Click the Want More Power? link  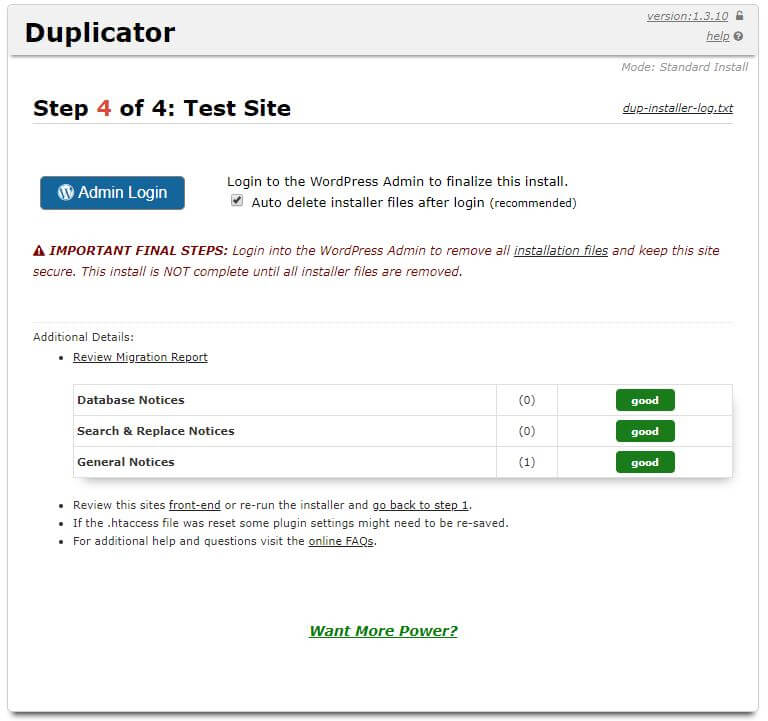point(383,631)
